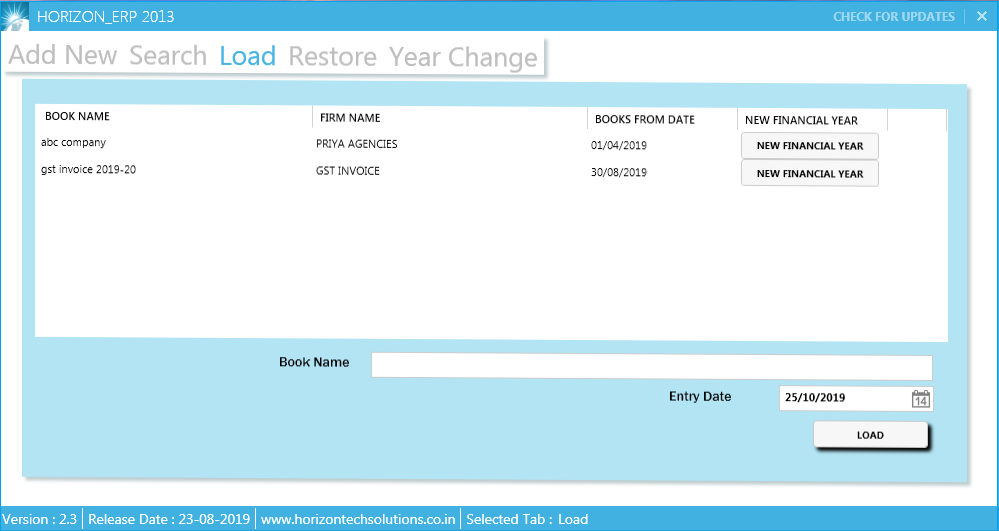Open the Entry Date calendar picker icon

tap(921, 399)
